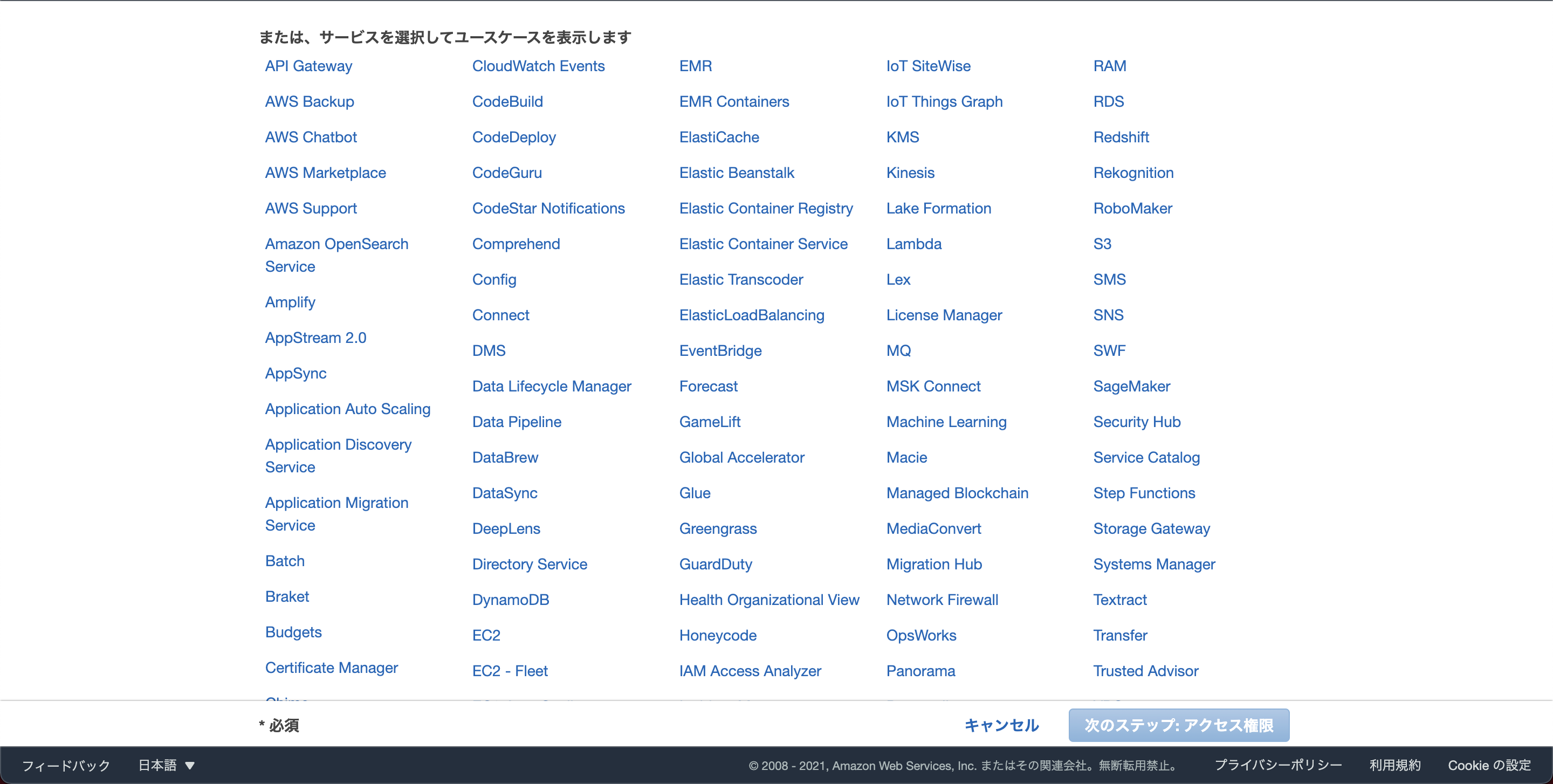Select the Step Functions service

1144,493
